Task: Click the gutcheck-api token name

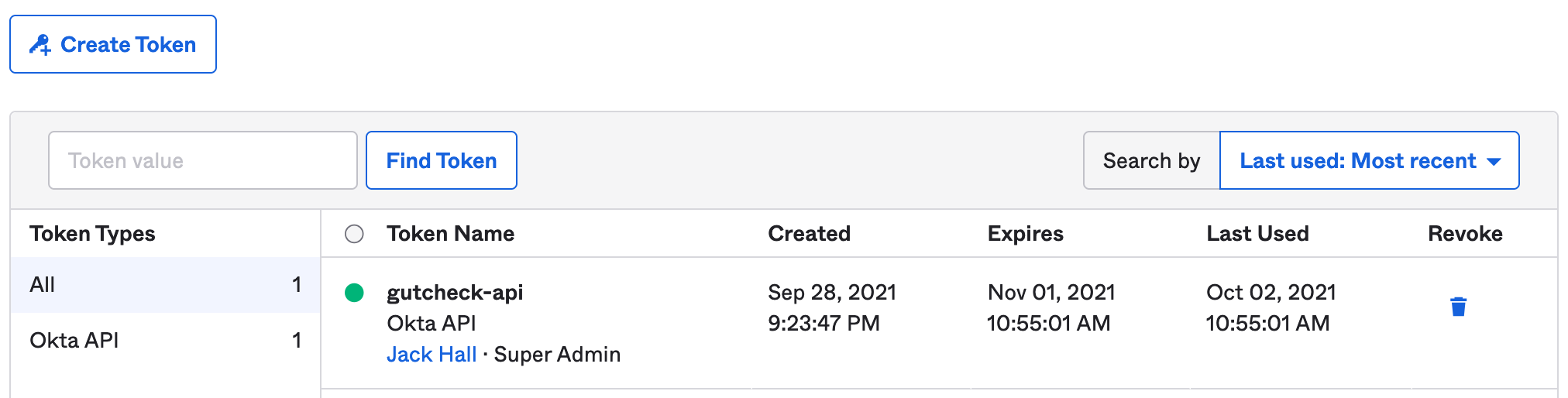Action: click(x=455, y=293)
